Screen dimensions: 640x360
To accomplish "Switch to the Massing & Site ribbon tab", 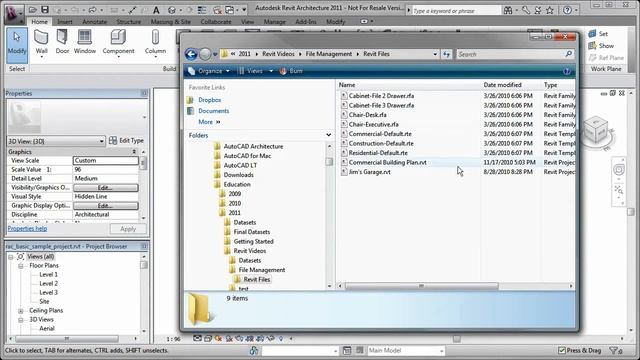I will pyautogui.click(x=171, y=22).
